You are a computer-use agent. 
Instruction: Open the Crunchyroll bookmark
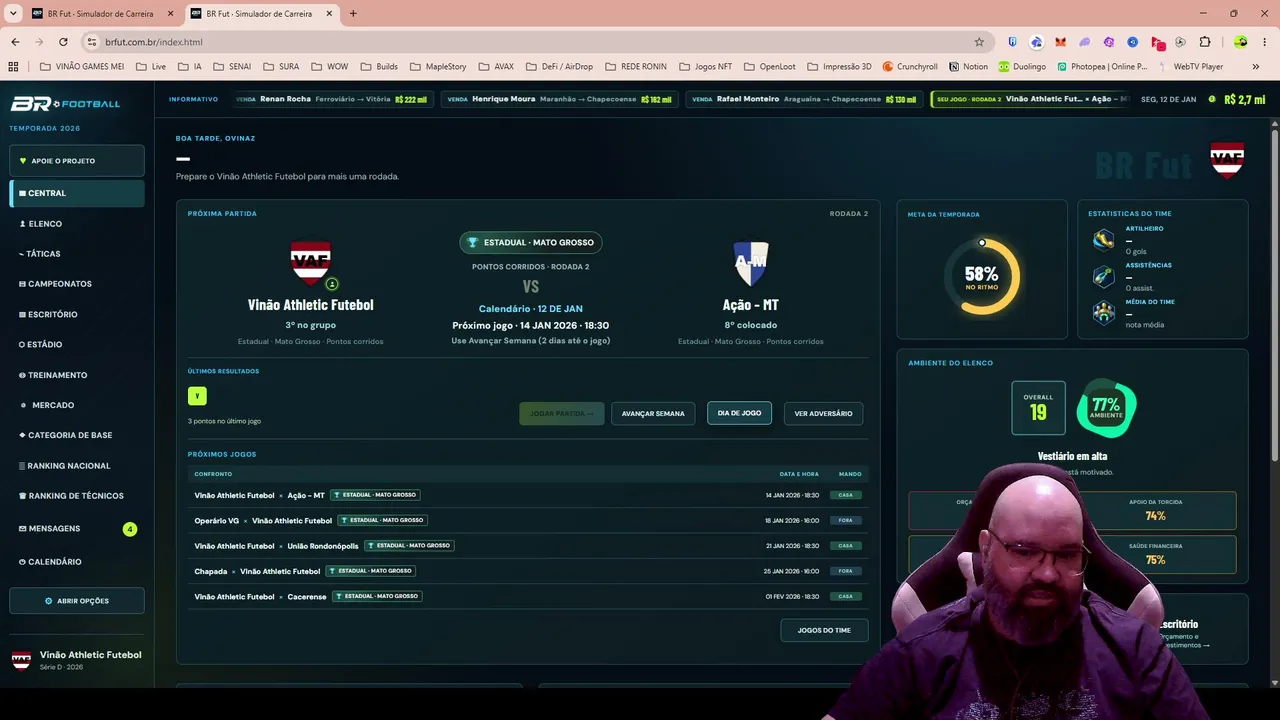908,67
